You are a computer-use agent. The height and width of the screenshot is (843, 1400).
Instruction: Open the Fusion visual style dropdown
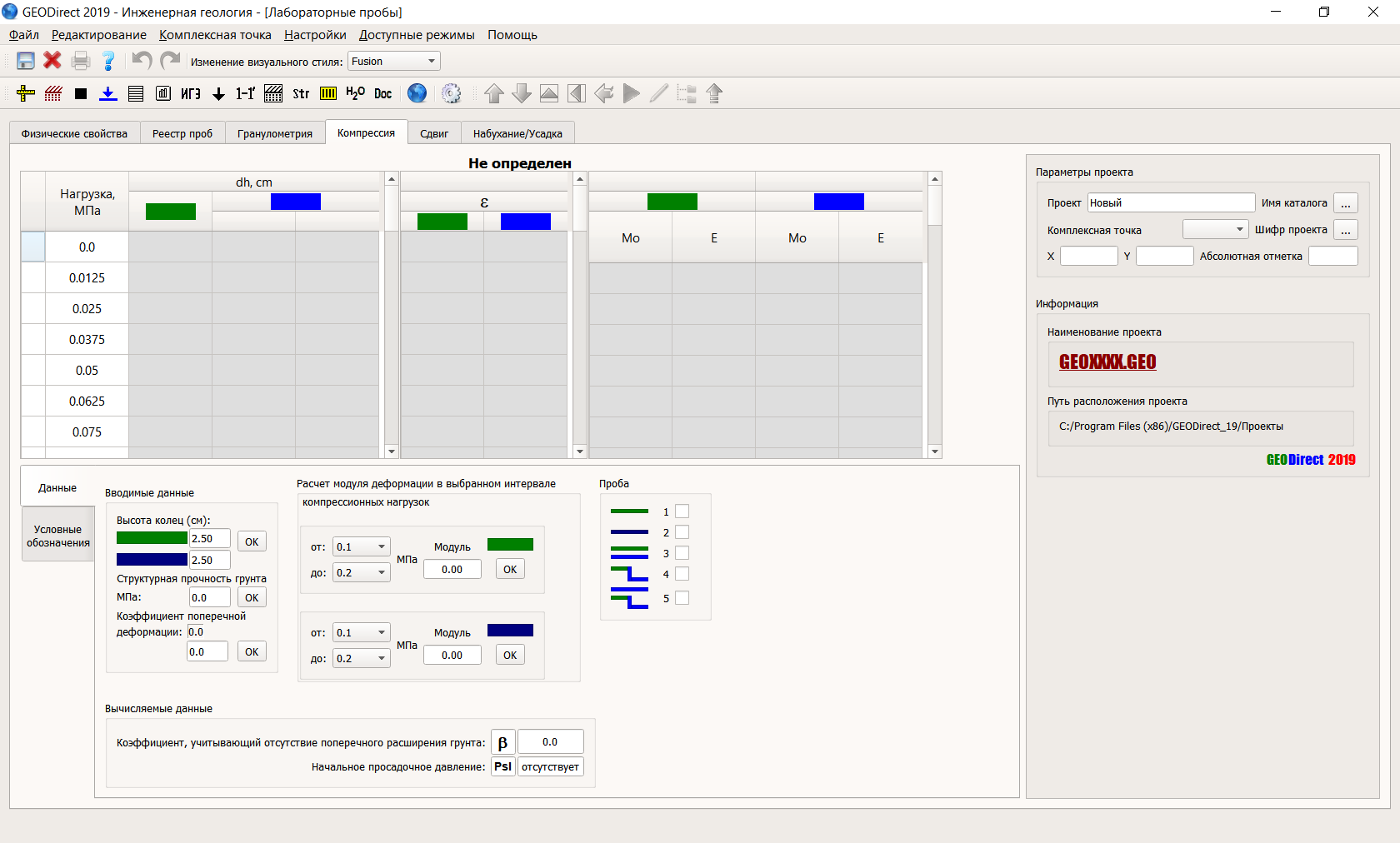click(x=393, y=61)
